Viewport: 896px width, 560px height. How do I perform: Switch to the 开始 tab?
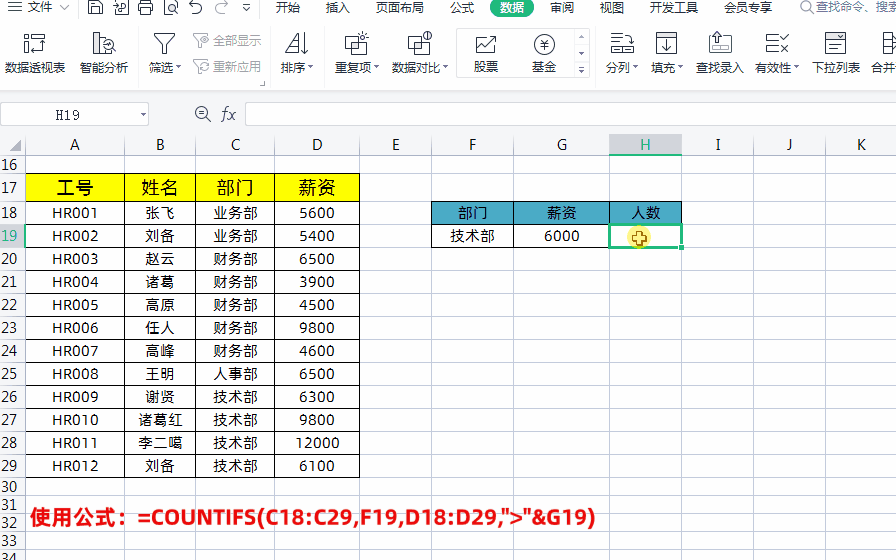(x=287, y=7)
